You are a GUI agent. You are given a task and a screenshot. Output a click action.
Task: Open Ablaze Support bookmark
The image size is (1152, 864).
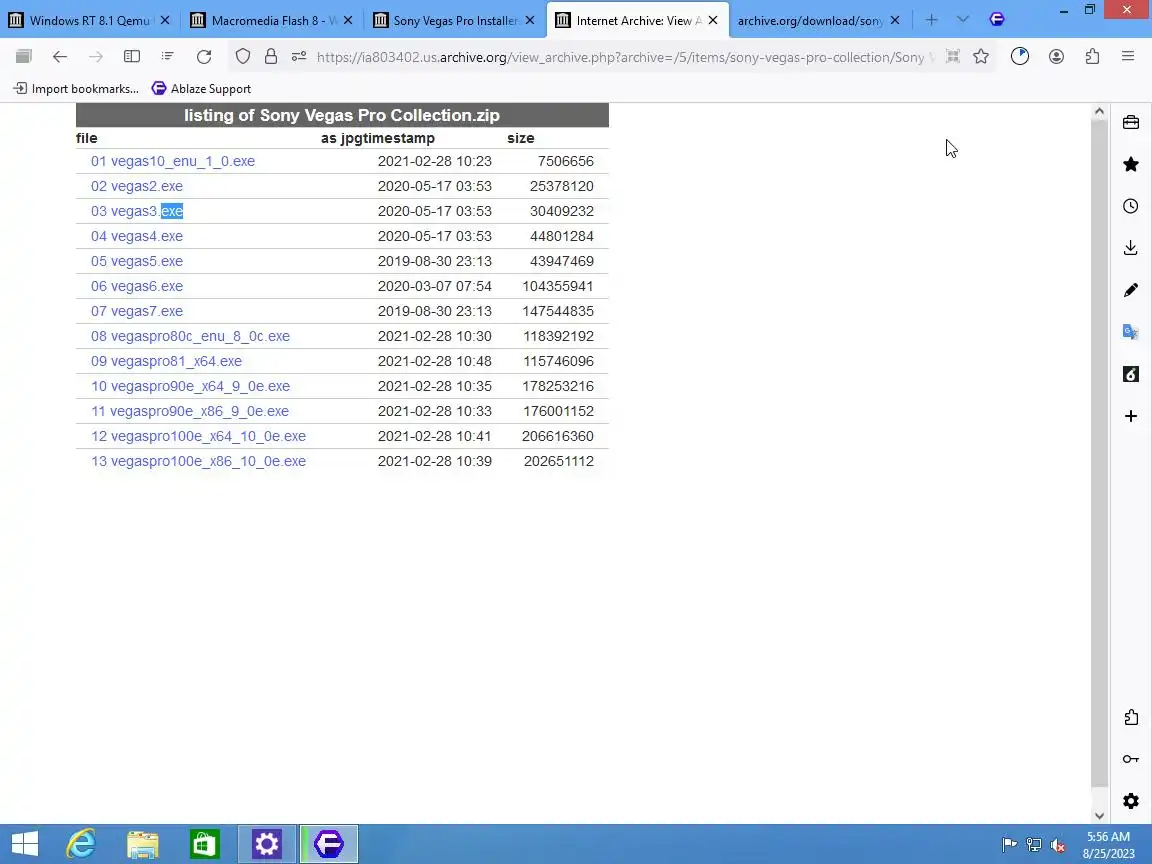click(x=201, y=89)
